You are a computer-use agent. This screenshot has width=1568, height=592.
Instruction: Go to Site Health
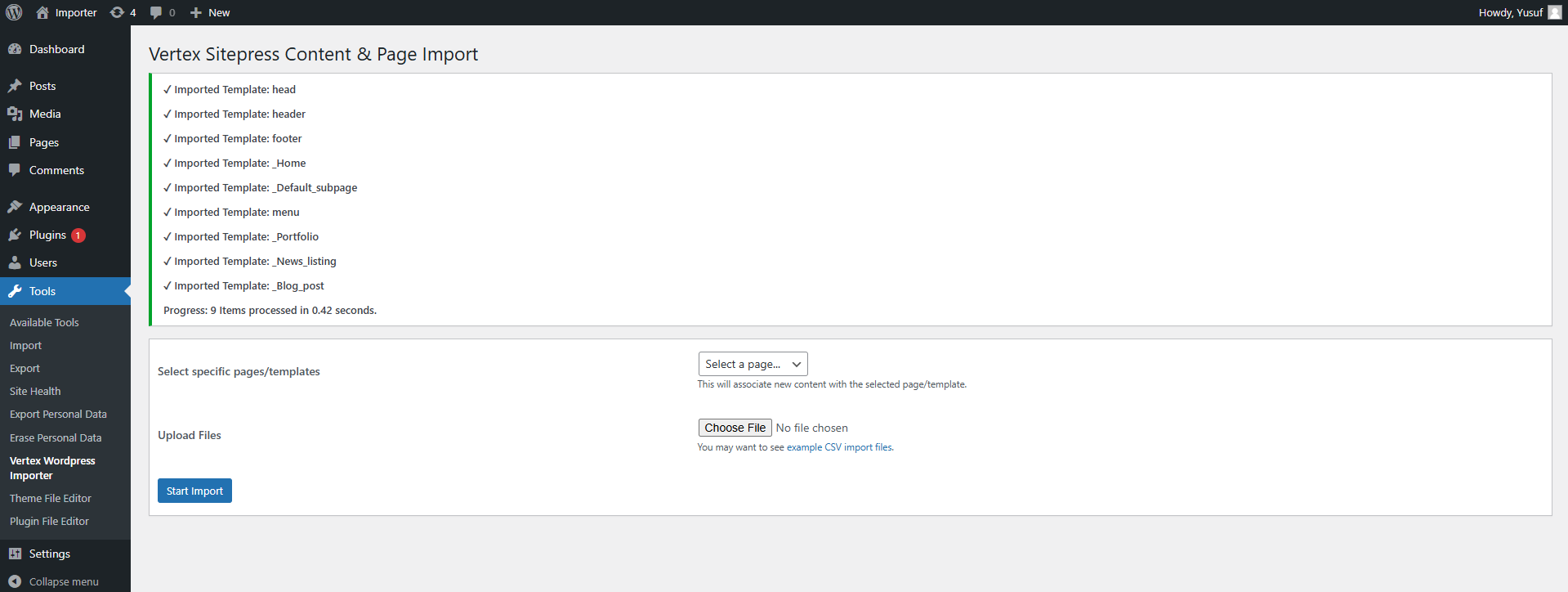coord(35,391)
